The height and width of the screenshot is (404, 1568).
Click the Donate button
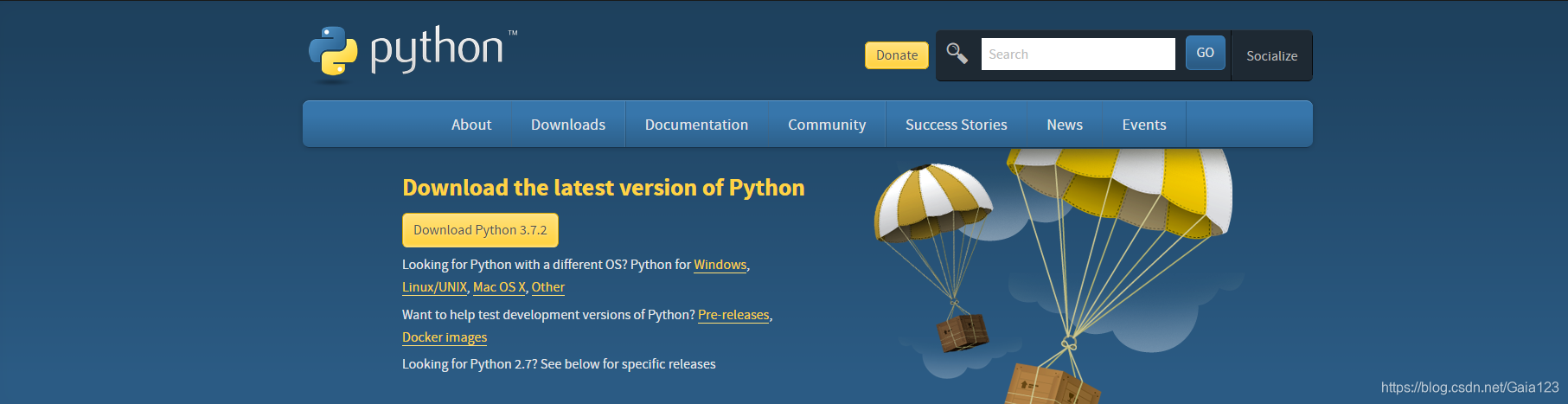click(897, 55)
